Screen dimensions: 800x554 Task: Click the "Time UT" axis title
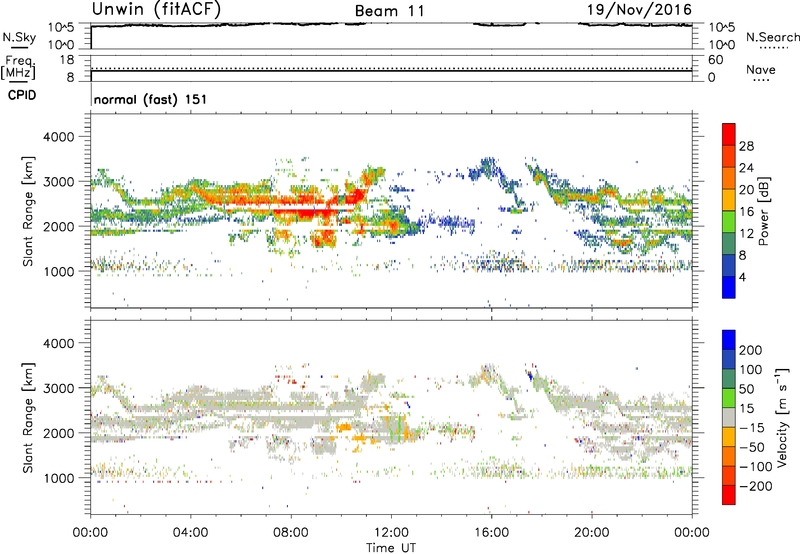pyautogui.click(x=391, y=548)
